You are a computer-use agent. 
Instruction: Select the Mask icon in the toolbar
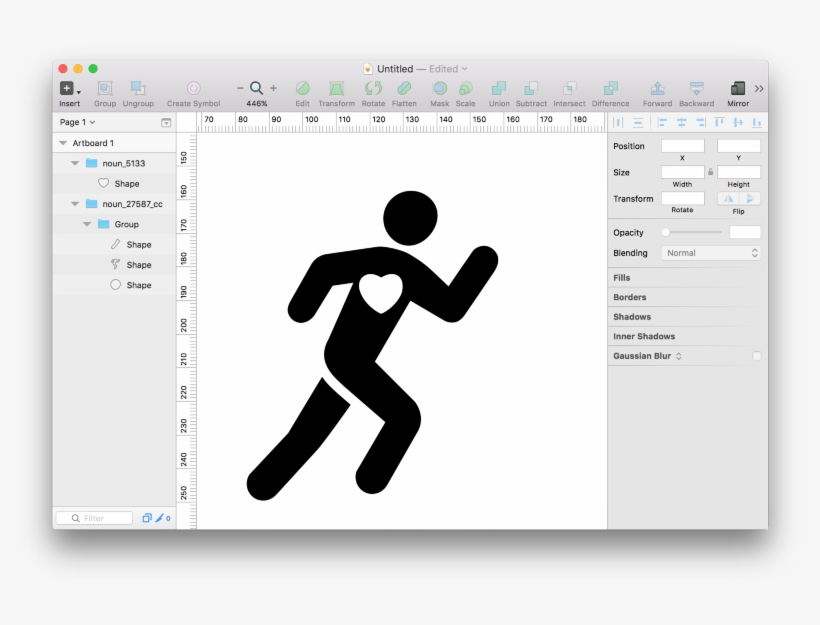click(438, 88)
